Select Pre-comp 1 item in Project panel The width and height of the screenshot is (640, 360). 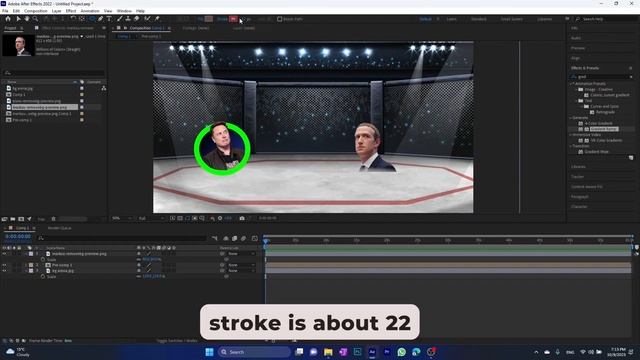click(x=22, y=120)
